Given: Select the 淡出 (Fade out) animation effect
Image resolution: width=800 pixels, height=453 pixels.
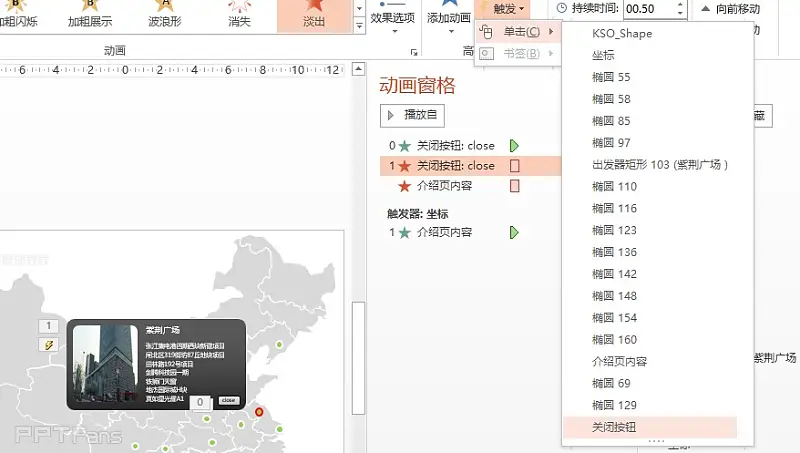Looking at the screenshot, I should 314,14.
